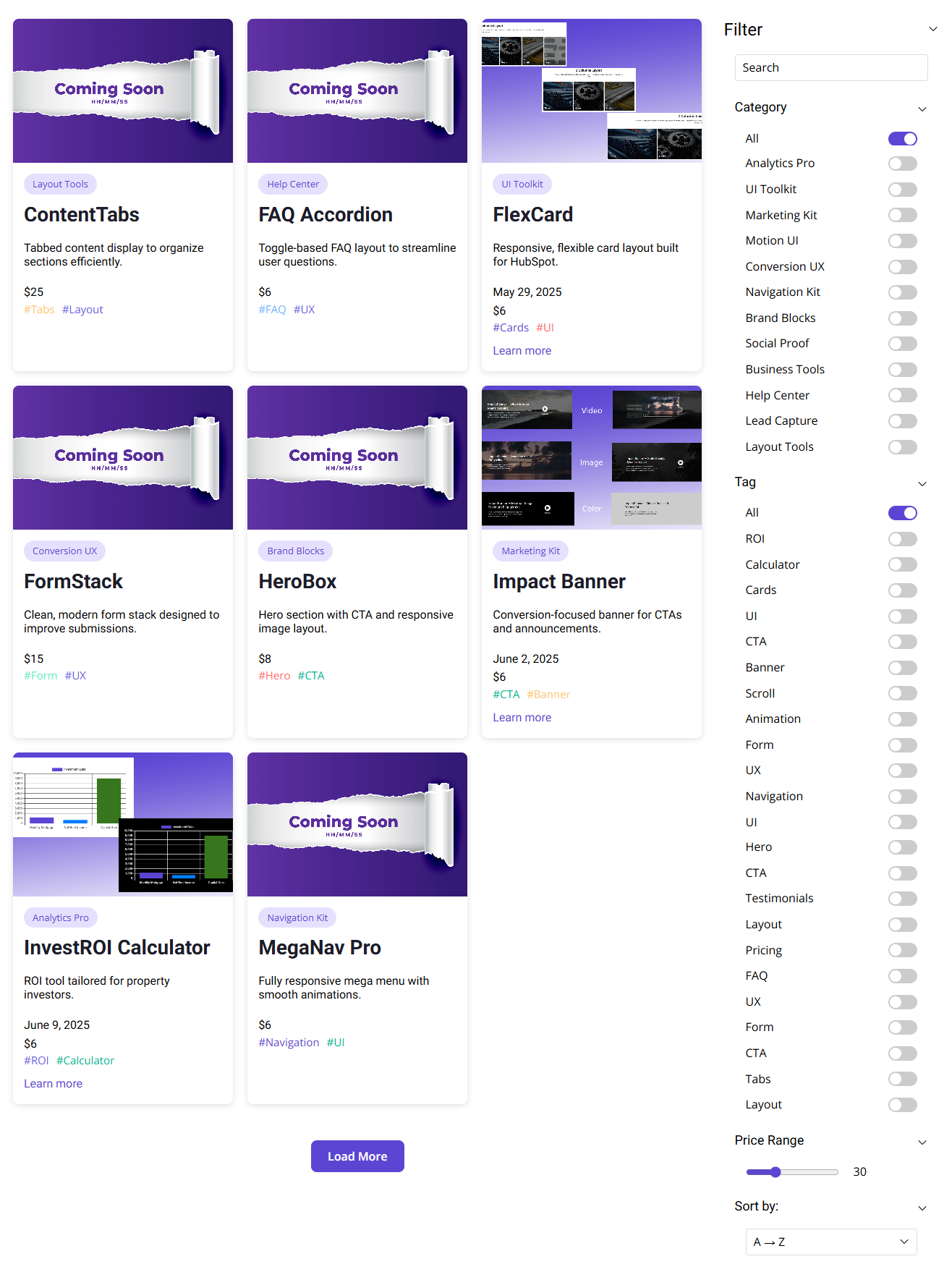Open the FlexCard preview thumbnail
952x1272 pixels.
click(x=591, y=90)
